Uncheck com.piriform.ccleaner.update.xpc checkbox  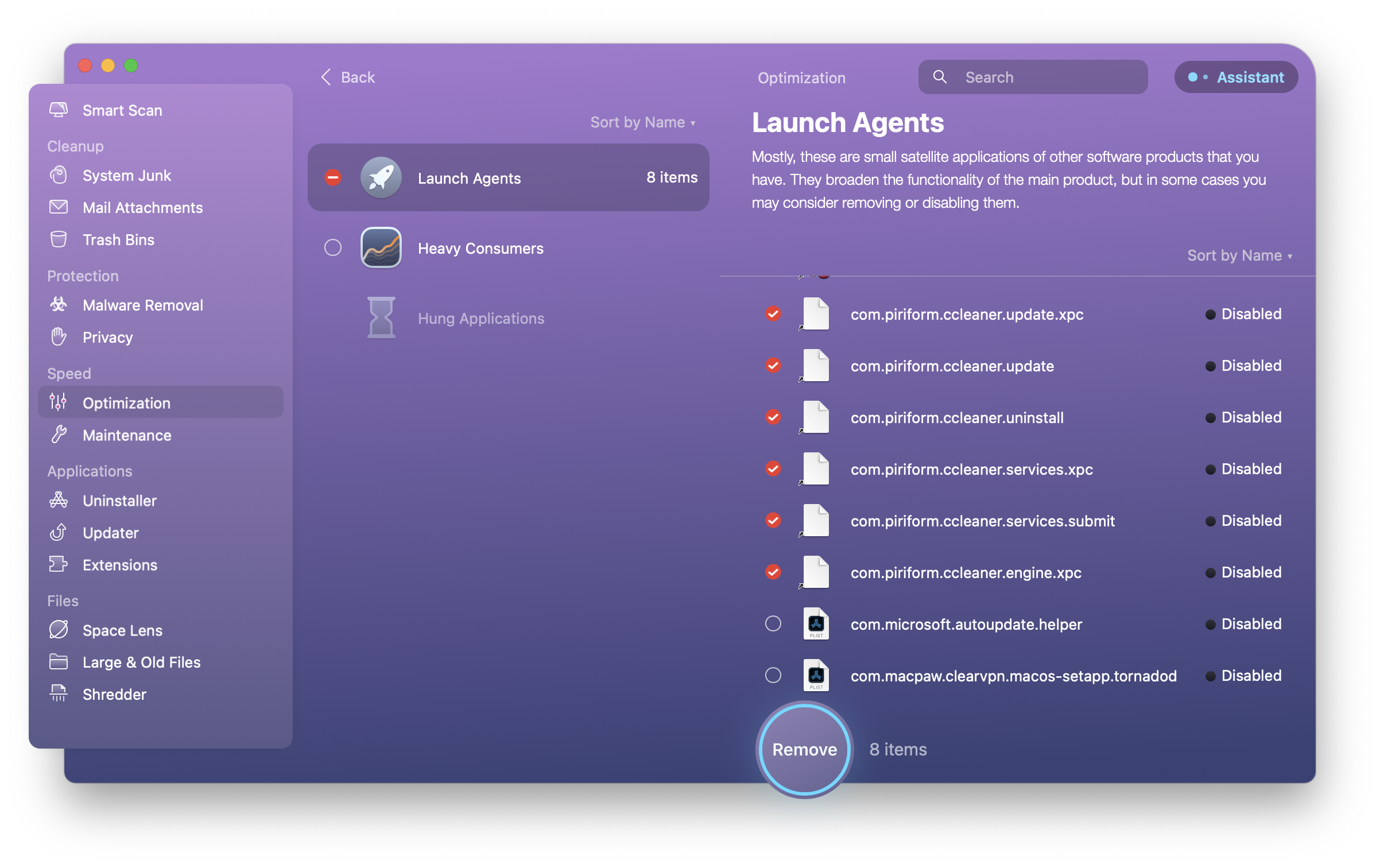tap(773, 314)
